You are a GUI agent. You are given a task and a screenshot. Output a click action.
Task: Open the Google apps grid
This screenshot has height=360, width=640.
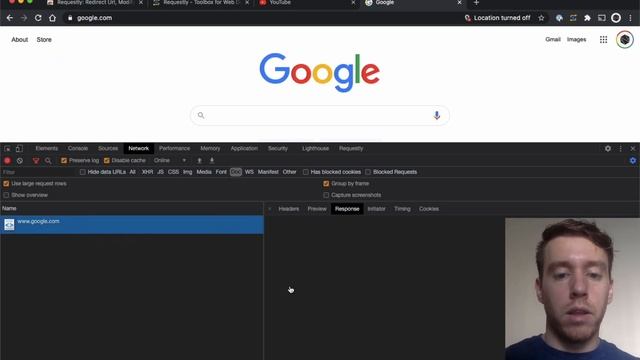(x=603, y=40)
